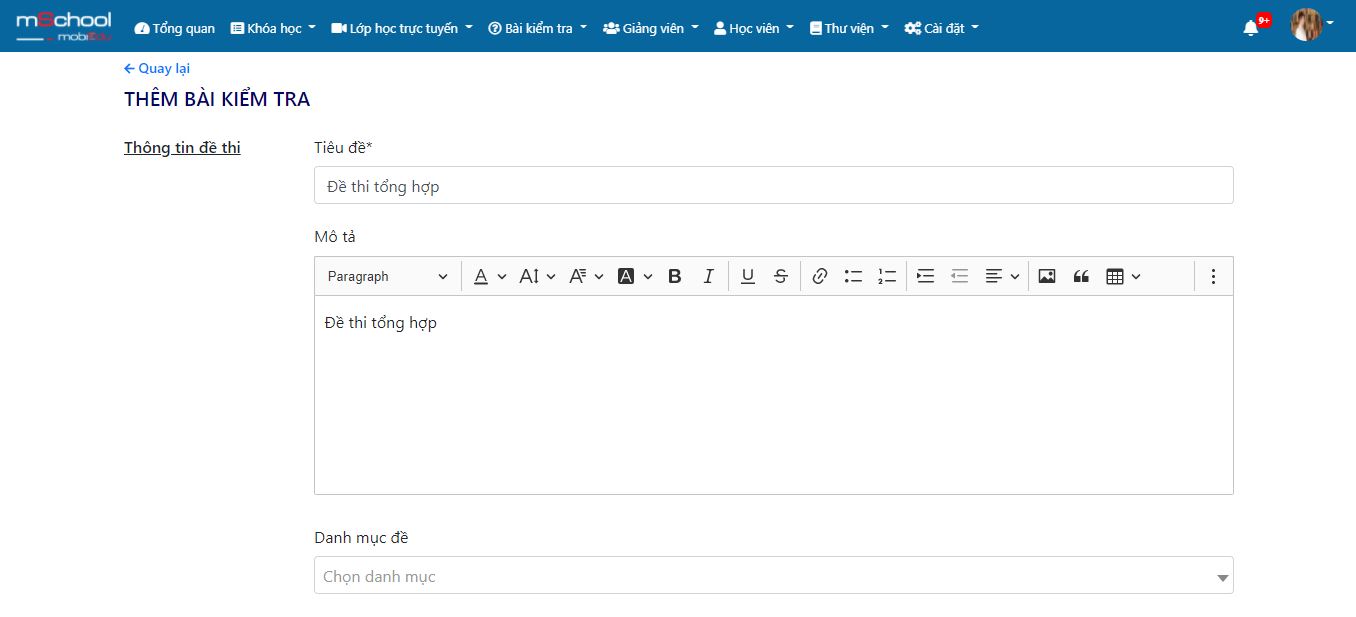Open the Bài kiểm tra menu
Viewport: 1356px width, 617px height.
tap(538, 28)
